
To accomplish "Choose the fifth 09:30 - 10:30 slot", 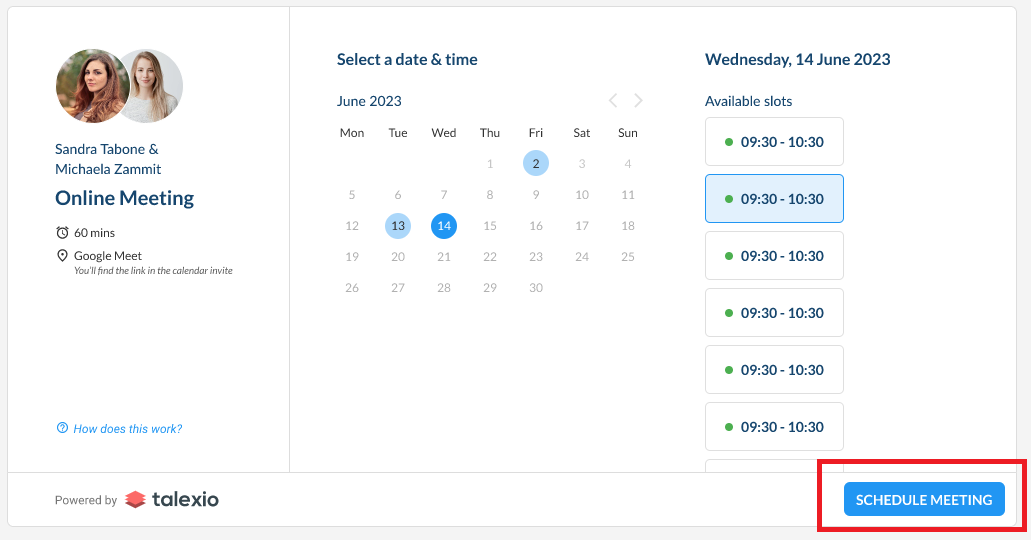I will (x=774, y=370).
